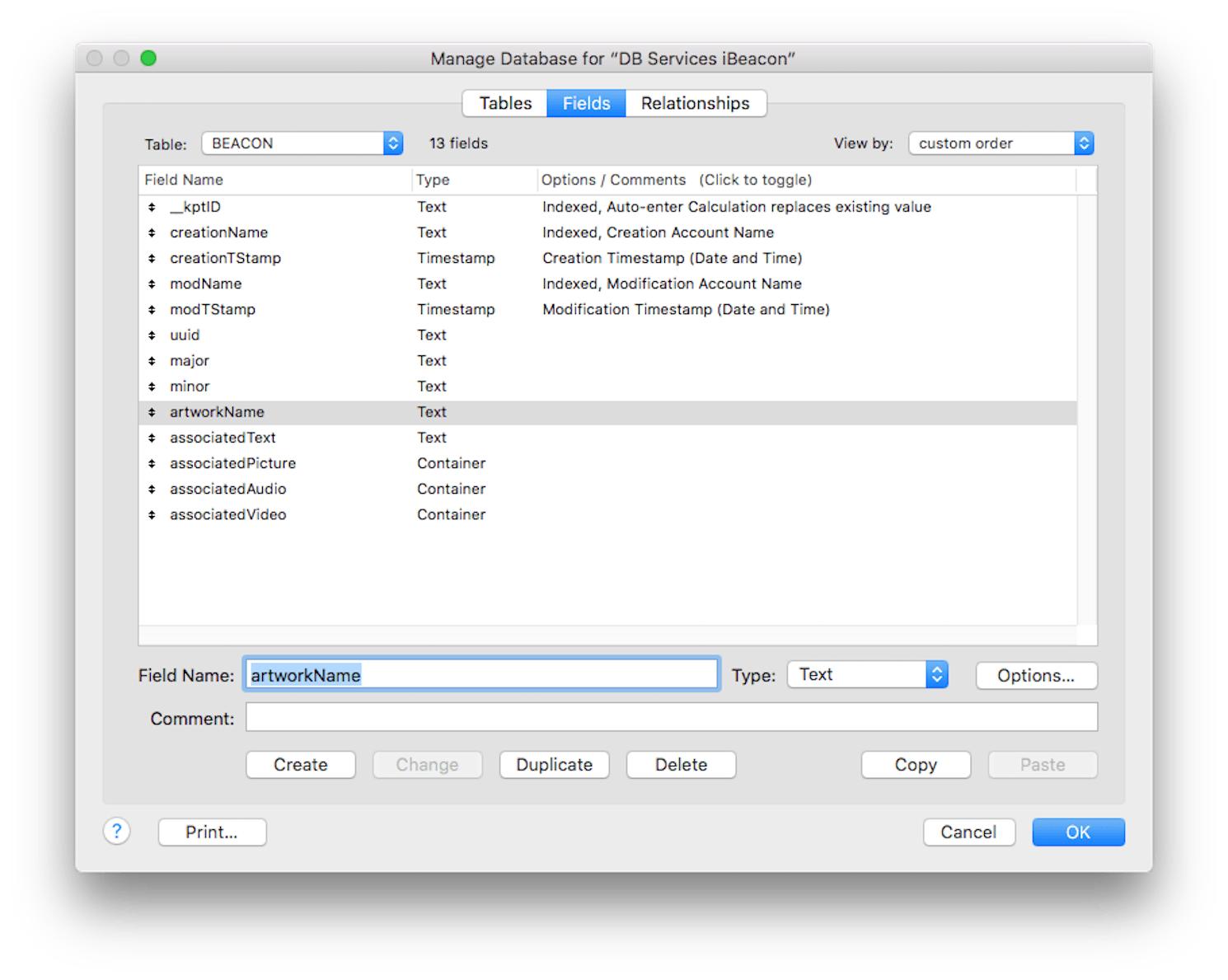Confirm changes with the OK button
Viewport: 1228px width, 980px height.
click(x=1078, y=832)
